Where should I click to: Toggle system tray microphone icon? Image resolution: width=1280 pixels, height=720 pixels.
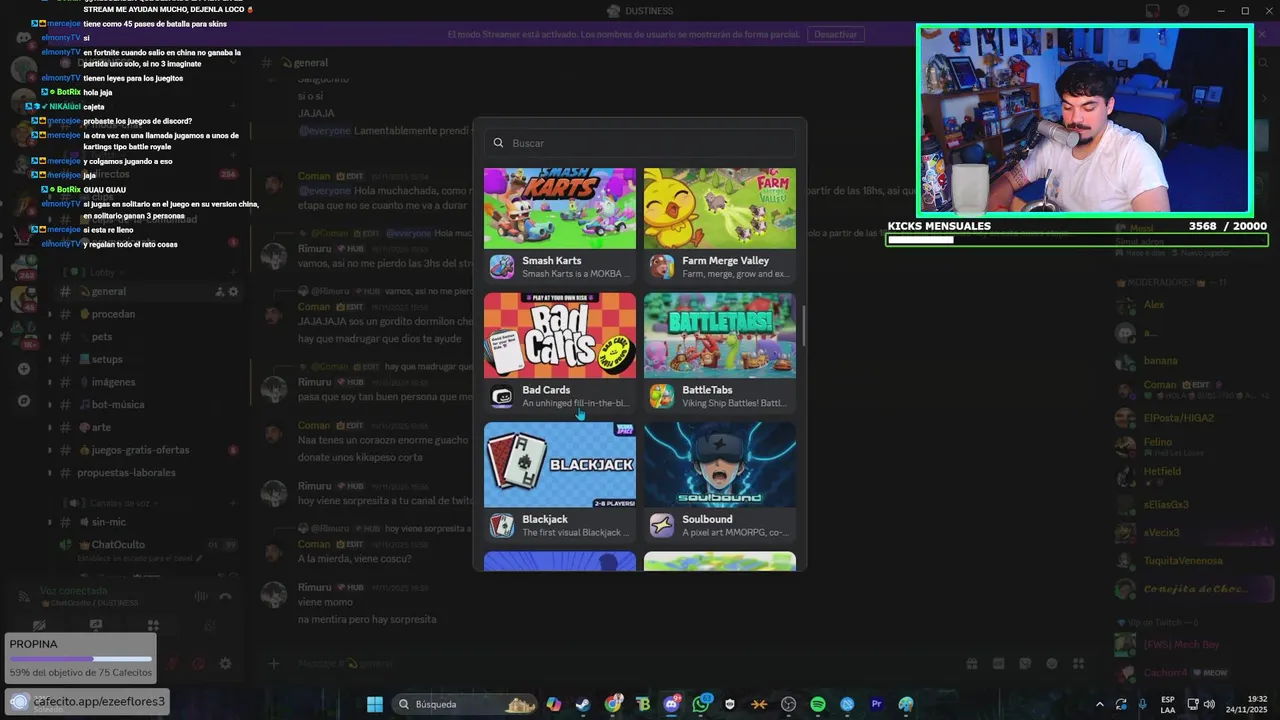pos(1142,704)
